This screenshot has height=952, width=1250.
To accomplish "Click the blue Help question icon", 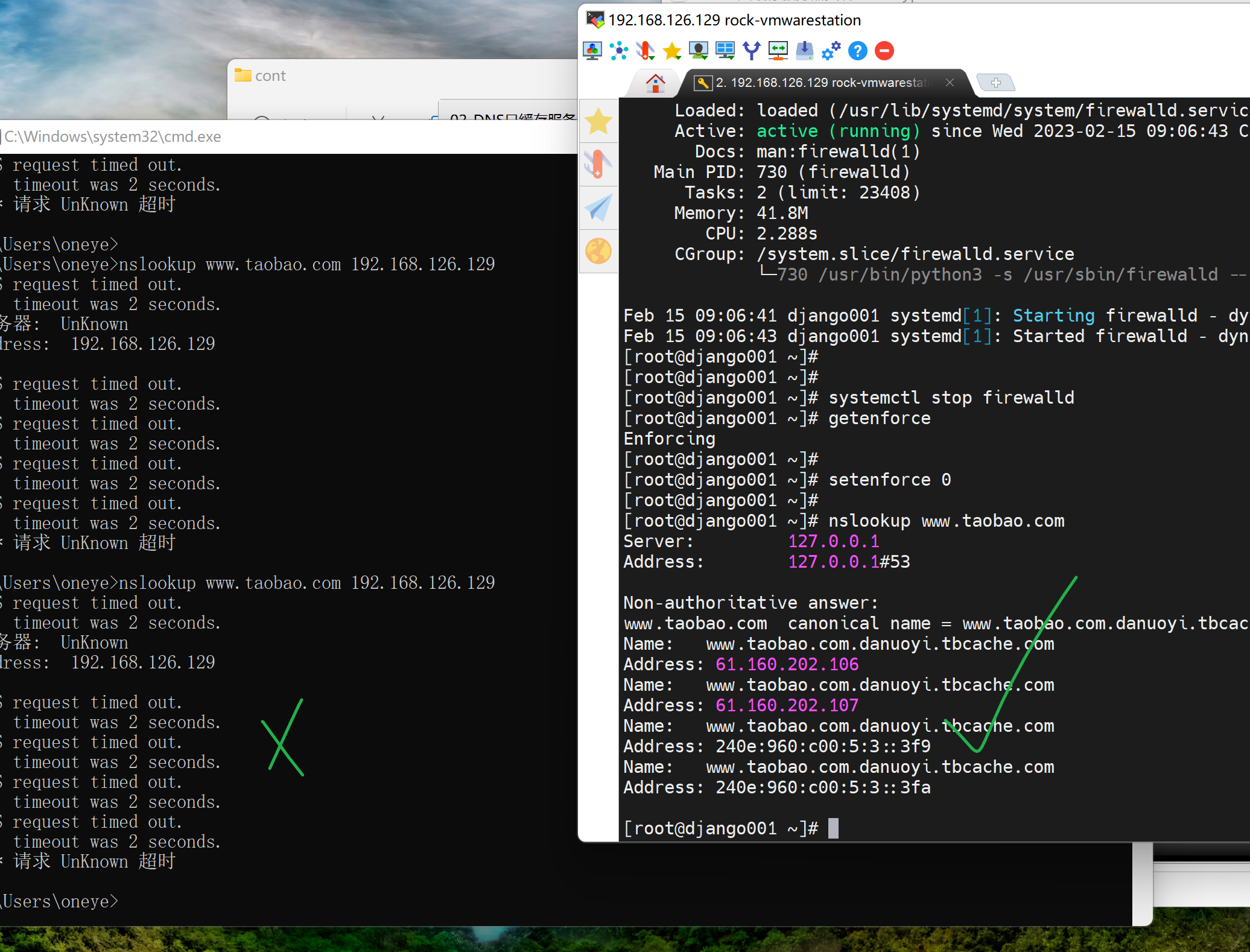I will point(857,51).
